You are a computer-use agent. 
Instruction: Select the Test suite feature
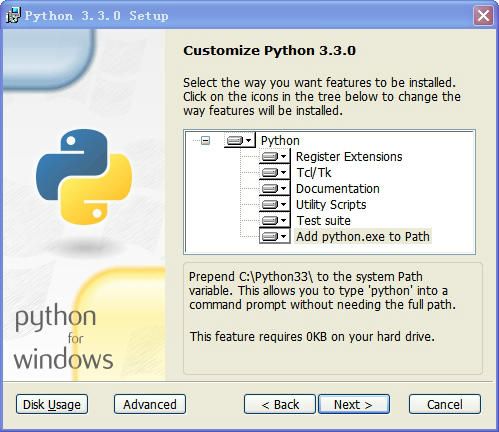pos(323,221)
